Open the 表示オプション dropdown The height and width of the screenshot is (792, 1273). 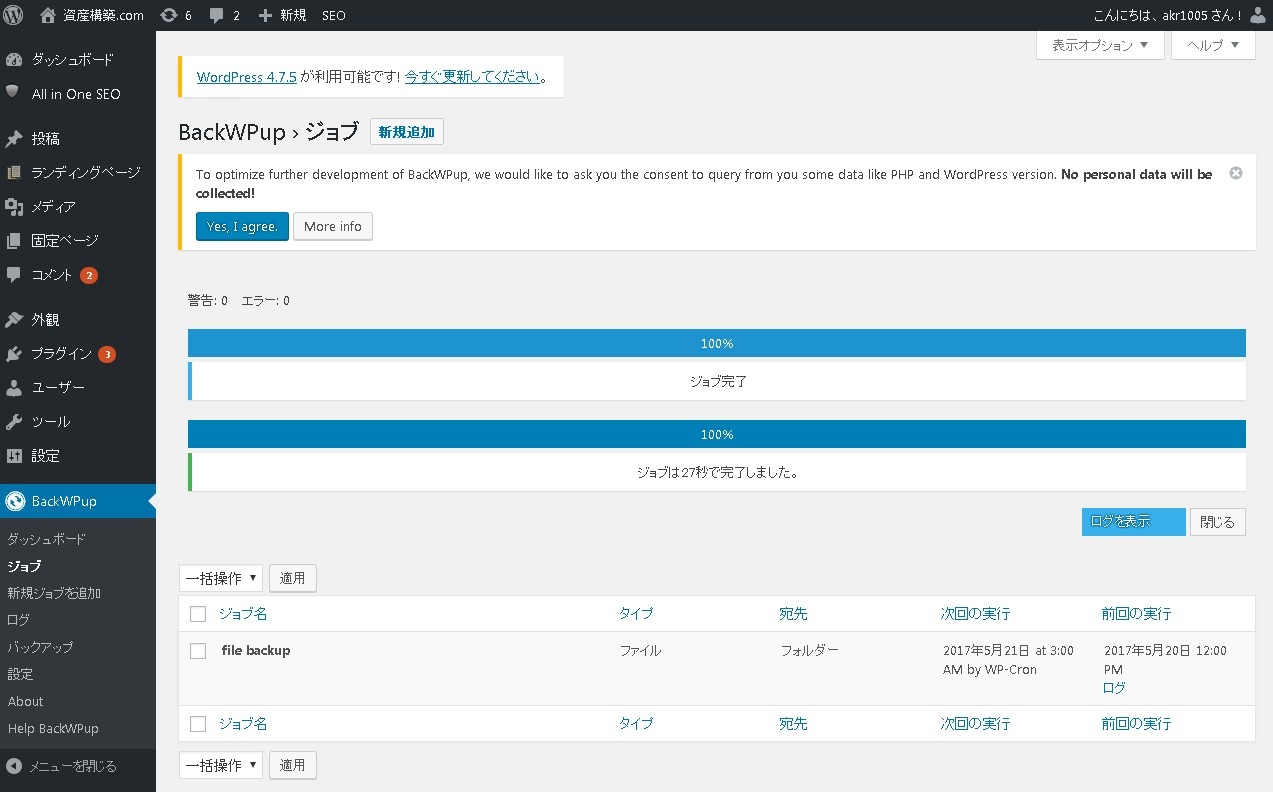[1100, 45]
